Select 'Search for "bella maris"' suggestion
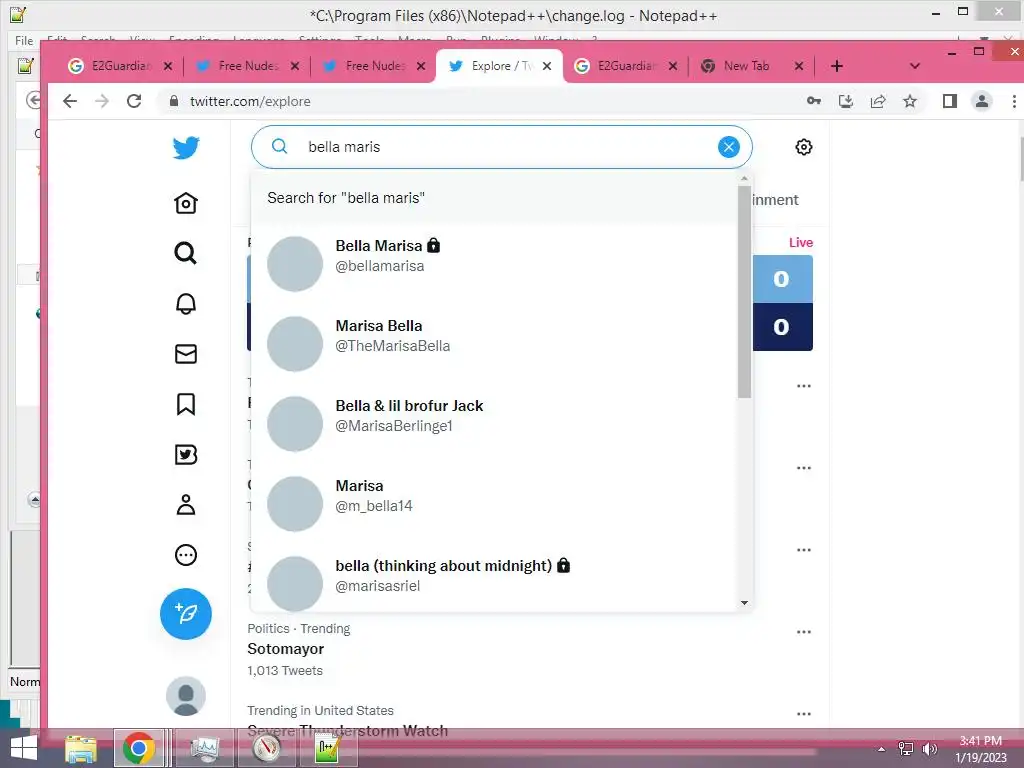The image size is (1024, 768). coord(494,198)
